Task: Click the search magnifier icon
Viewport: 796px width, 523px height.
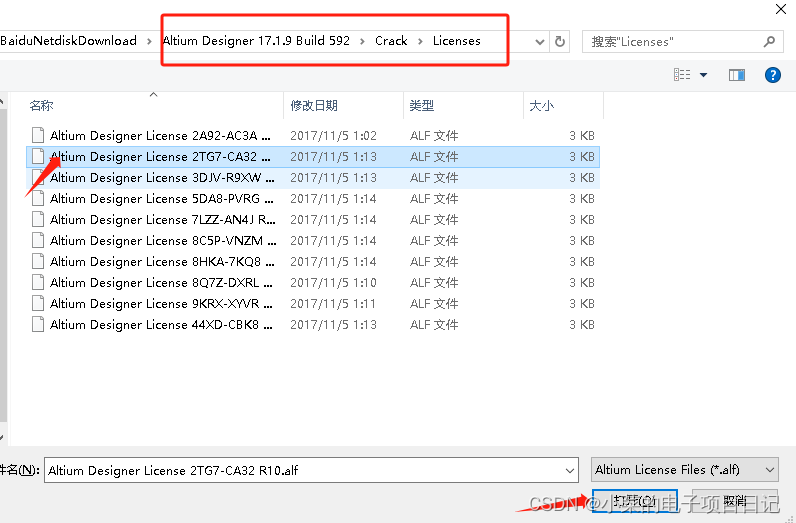Action: [769, 42]
